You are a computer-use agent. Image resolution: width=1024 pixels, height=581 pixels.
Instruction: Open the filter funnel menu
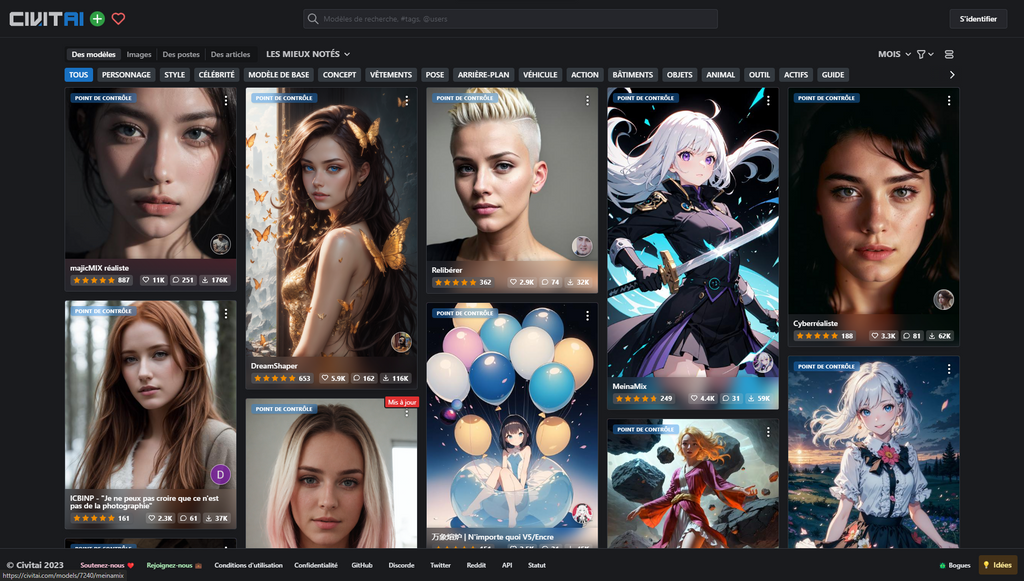(924, 54)
